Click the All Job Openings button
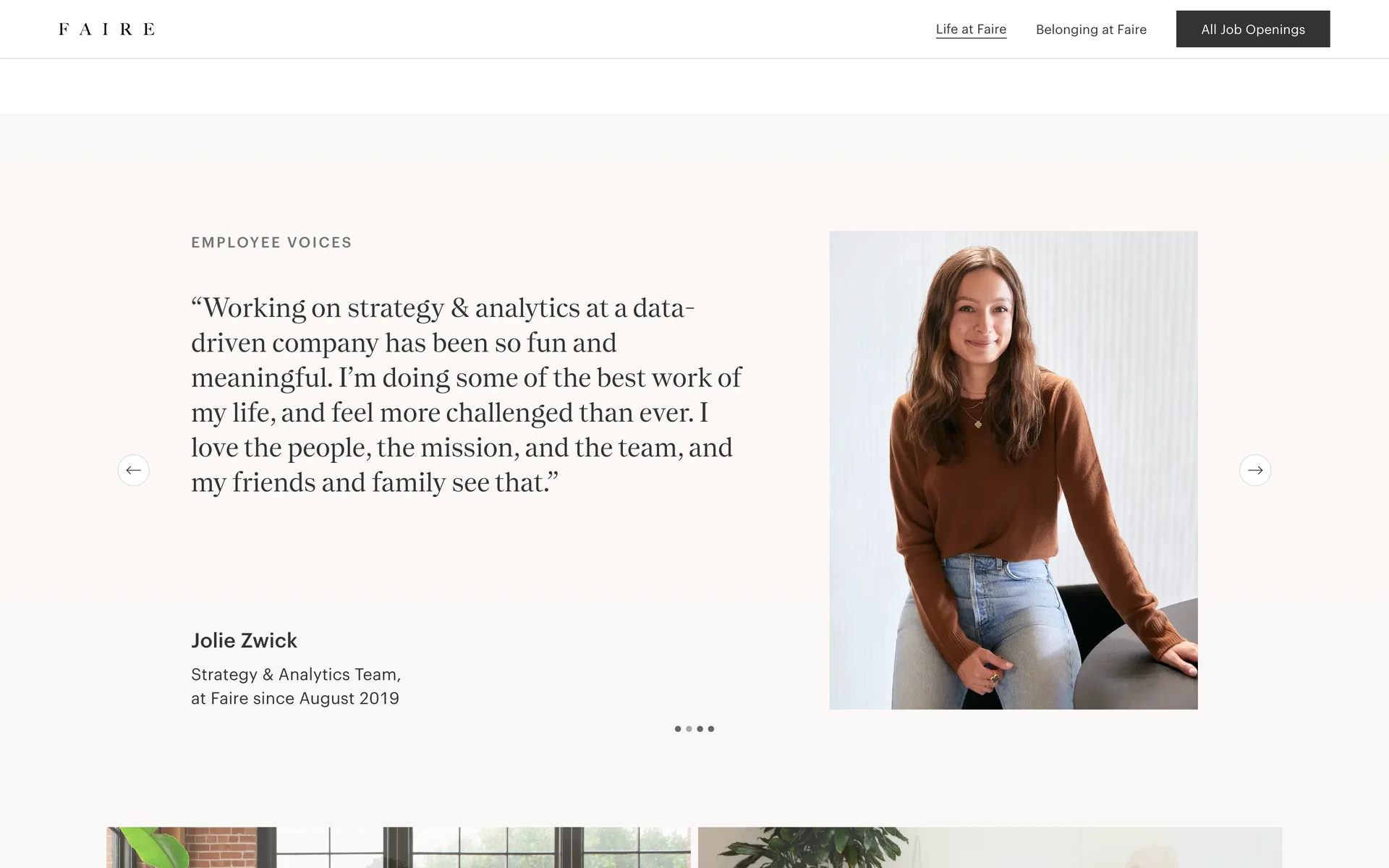Screen dimensions: 1389x868 coord(1252,29)
